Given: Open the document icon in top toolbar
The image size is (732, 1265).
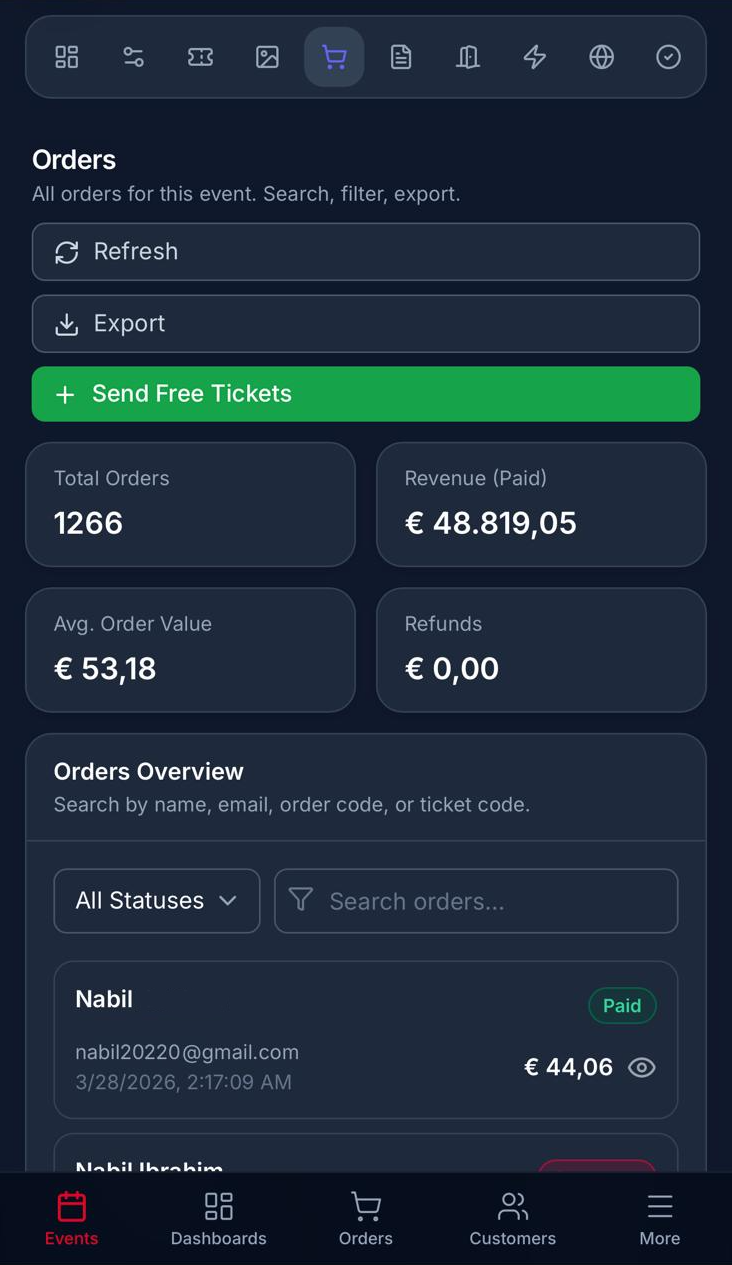Looking at the screenshot, I should tap(401, 57).
